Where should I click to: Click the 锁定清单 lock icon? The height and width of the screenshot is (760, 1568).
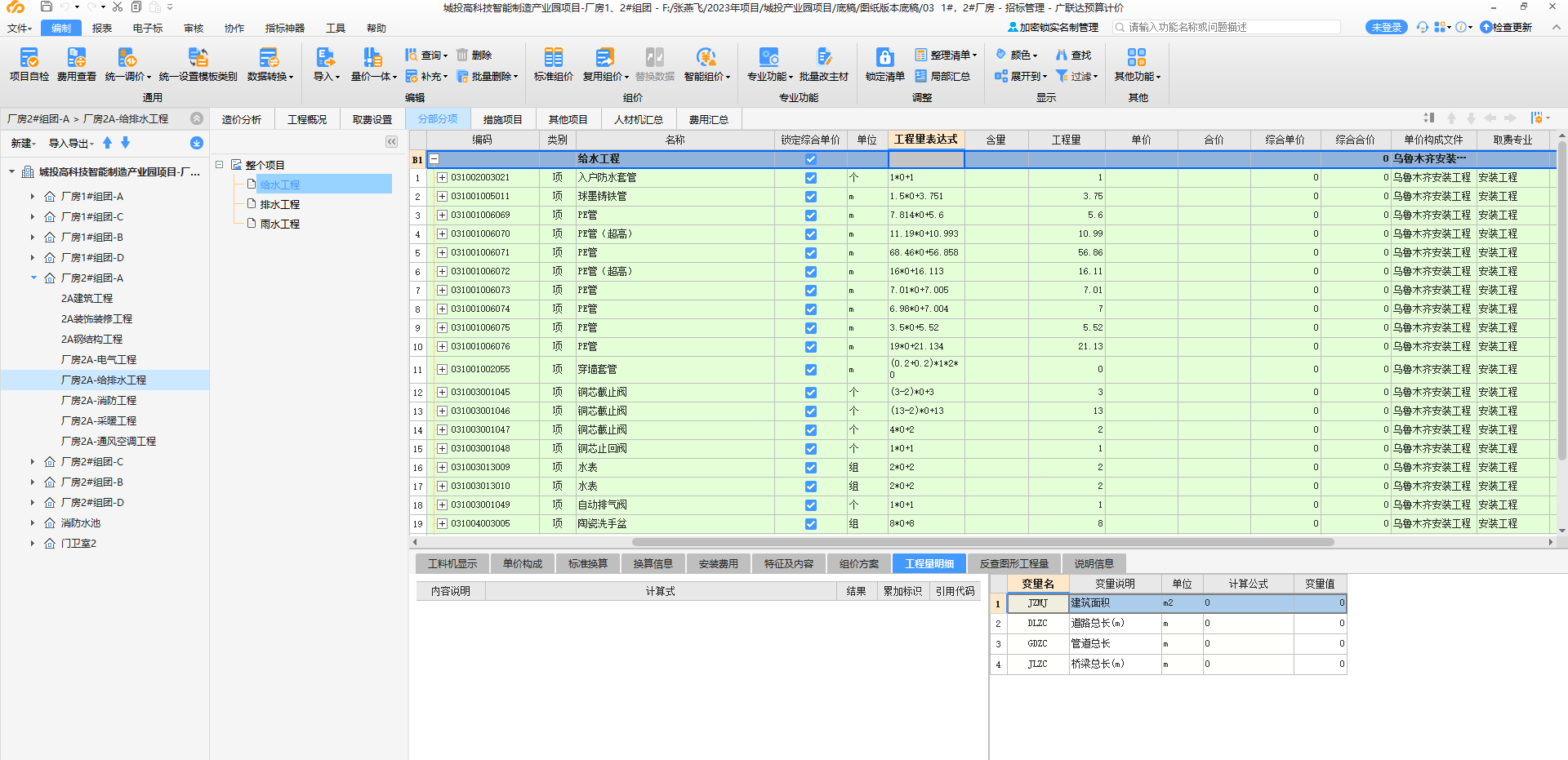click(885, 58)
